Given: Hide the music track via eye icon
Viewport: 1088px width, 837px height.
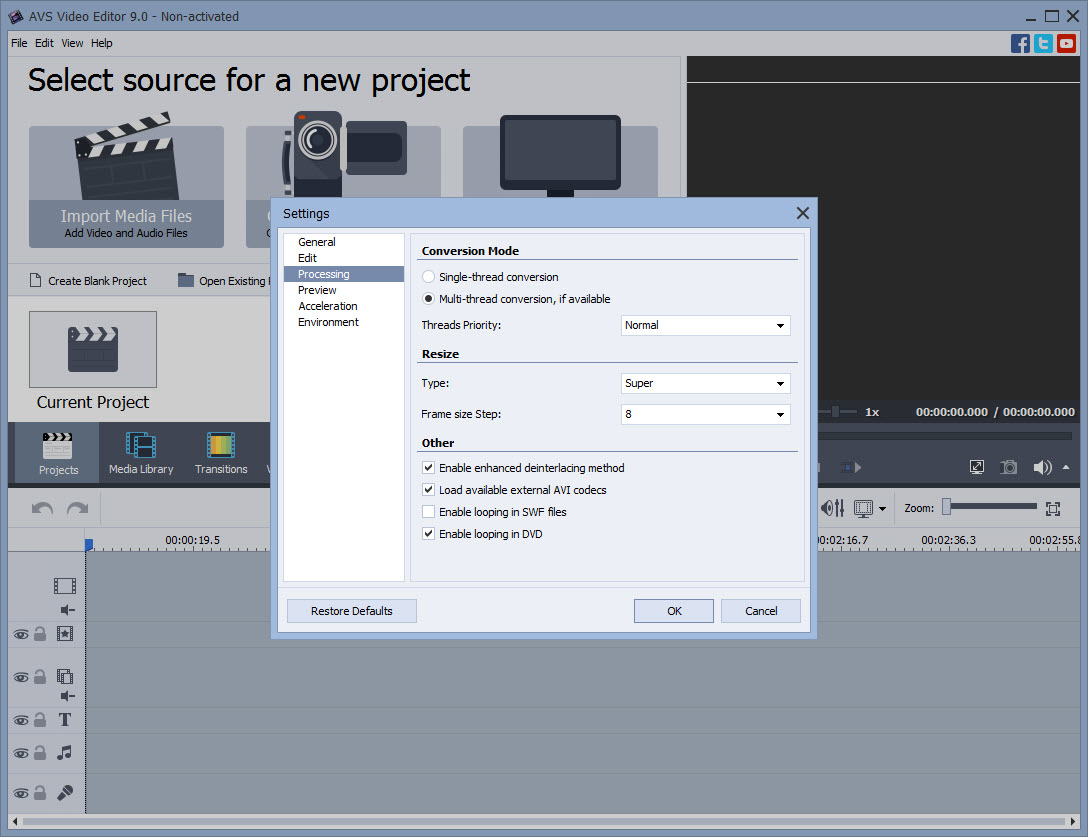Looking at the screenshot, I should click(x=20, y=753).
